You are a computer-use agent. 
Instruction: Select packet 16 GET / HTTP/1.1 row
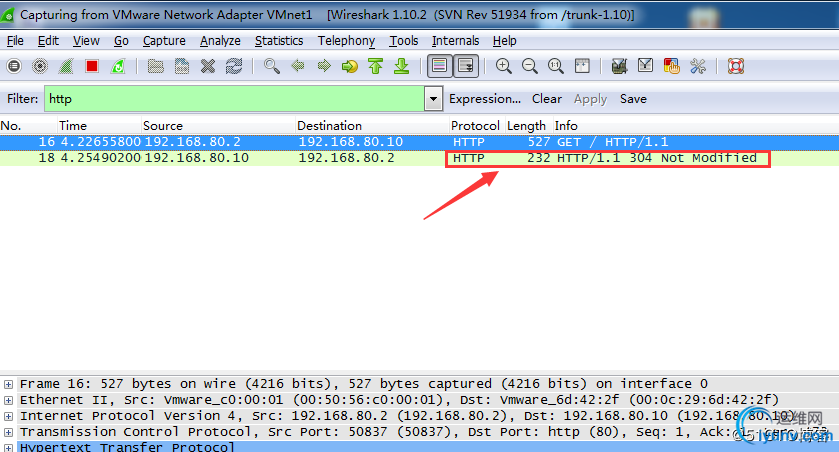[x=420, y=142]
